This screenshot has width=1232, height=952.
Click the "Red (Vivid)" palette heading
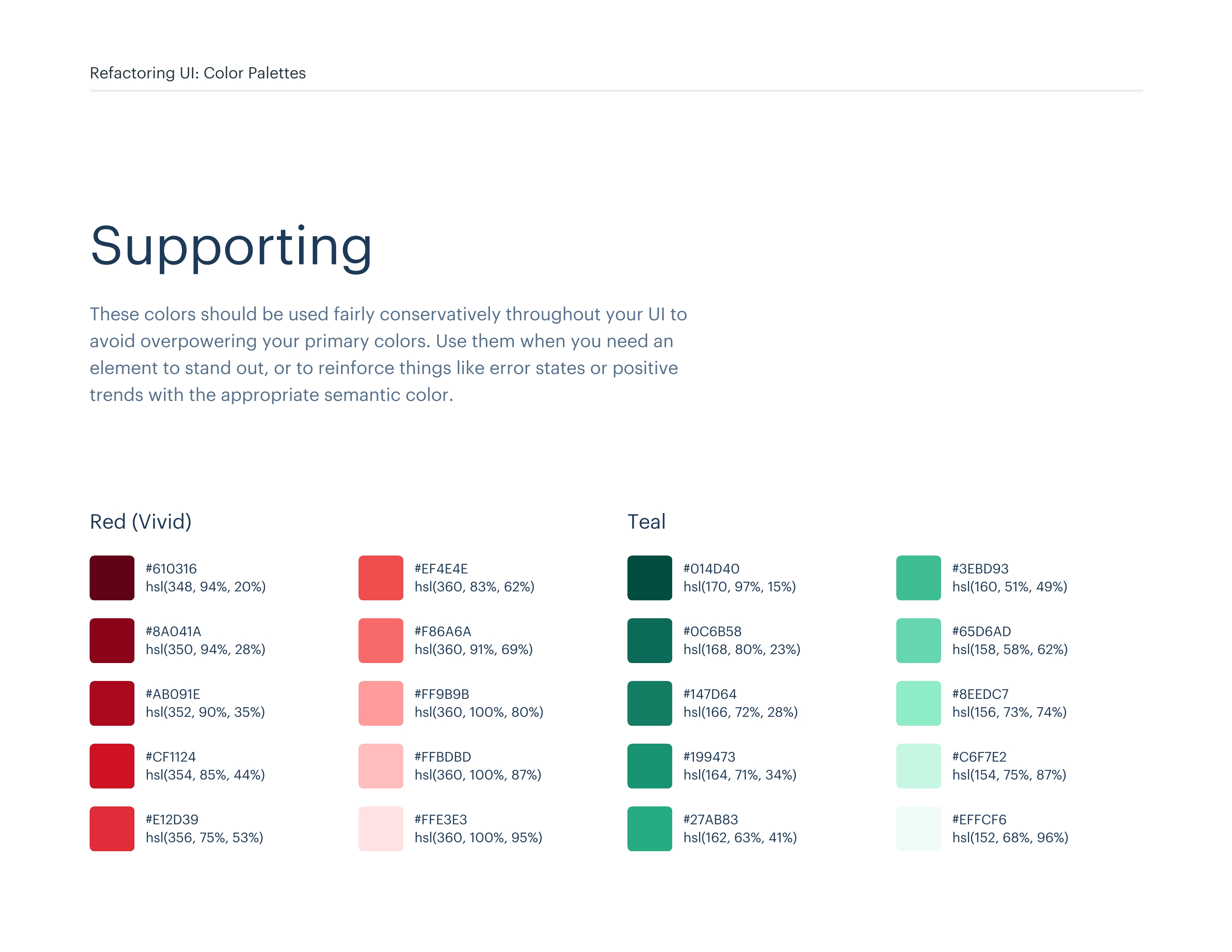tap(140, 522)
